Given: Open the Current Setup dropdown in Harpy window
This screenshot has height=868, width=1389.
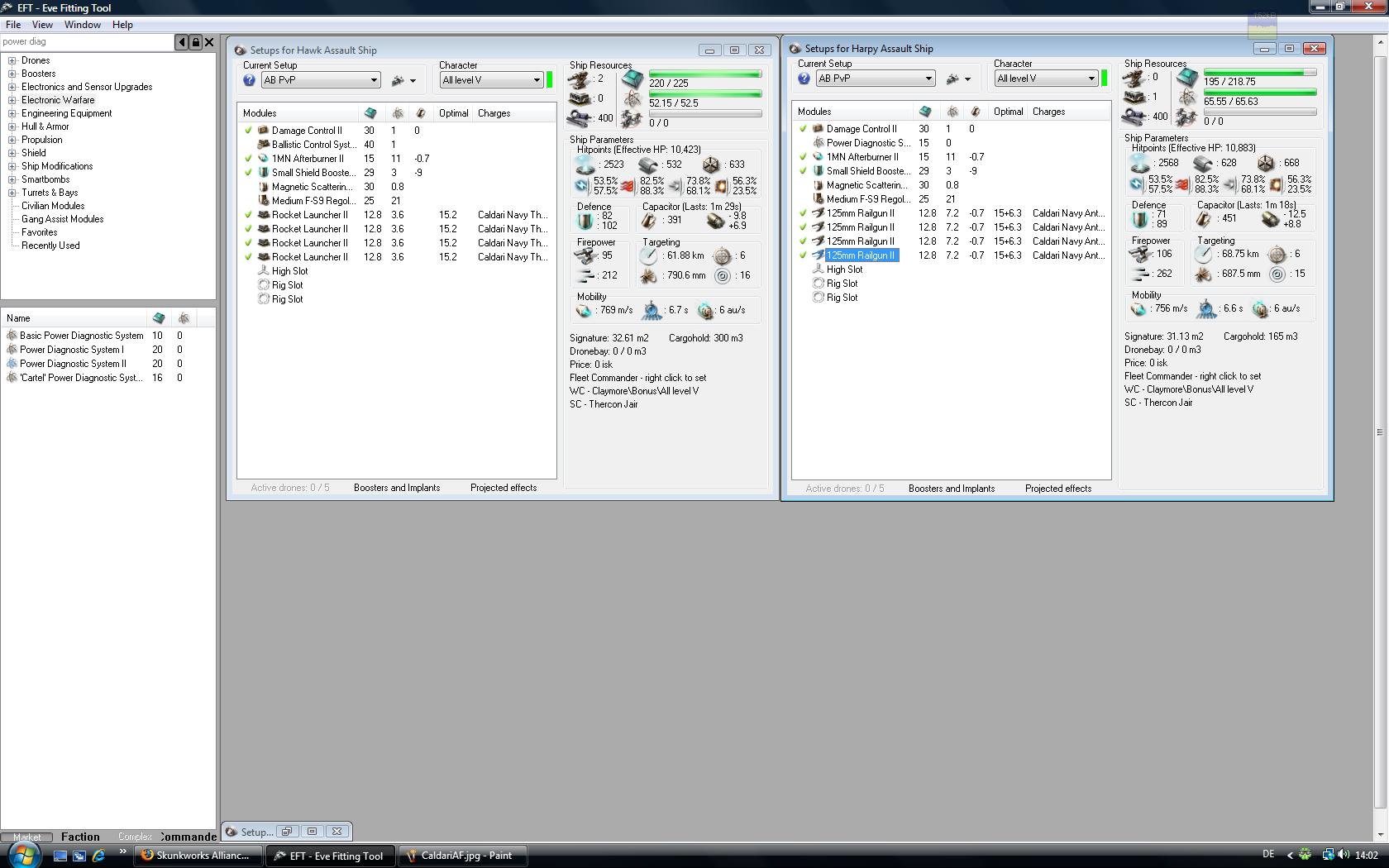Looking at the screenshot, I should point(876,79).
